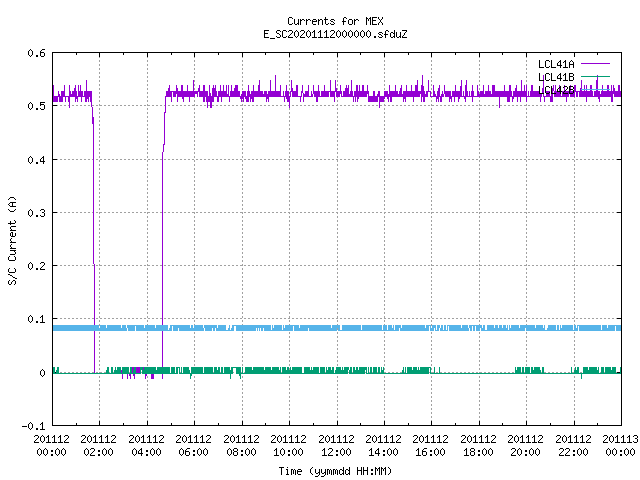This screenshot has height=480, width=640.
Task: Click the 201112 12:00 x-axis tick label
Action: click(x=336, y=445)
